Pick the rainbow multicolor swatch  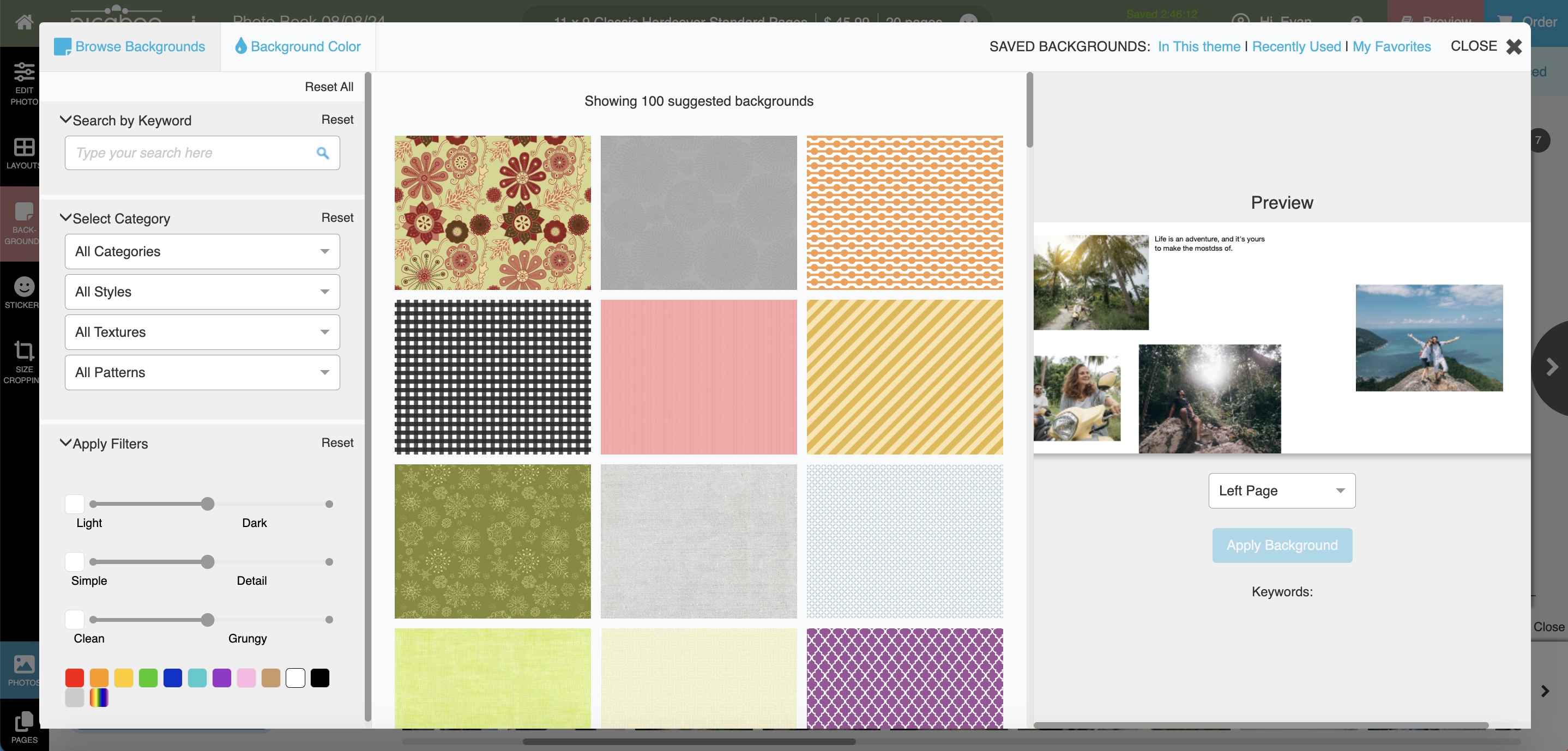click(99, 698)
